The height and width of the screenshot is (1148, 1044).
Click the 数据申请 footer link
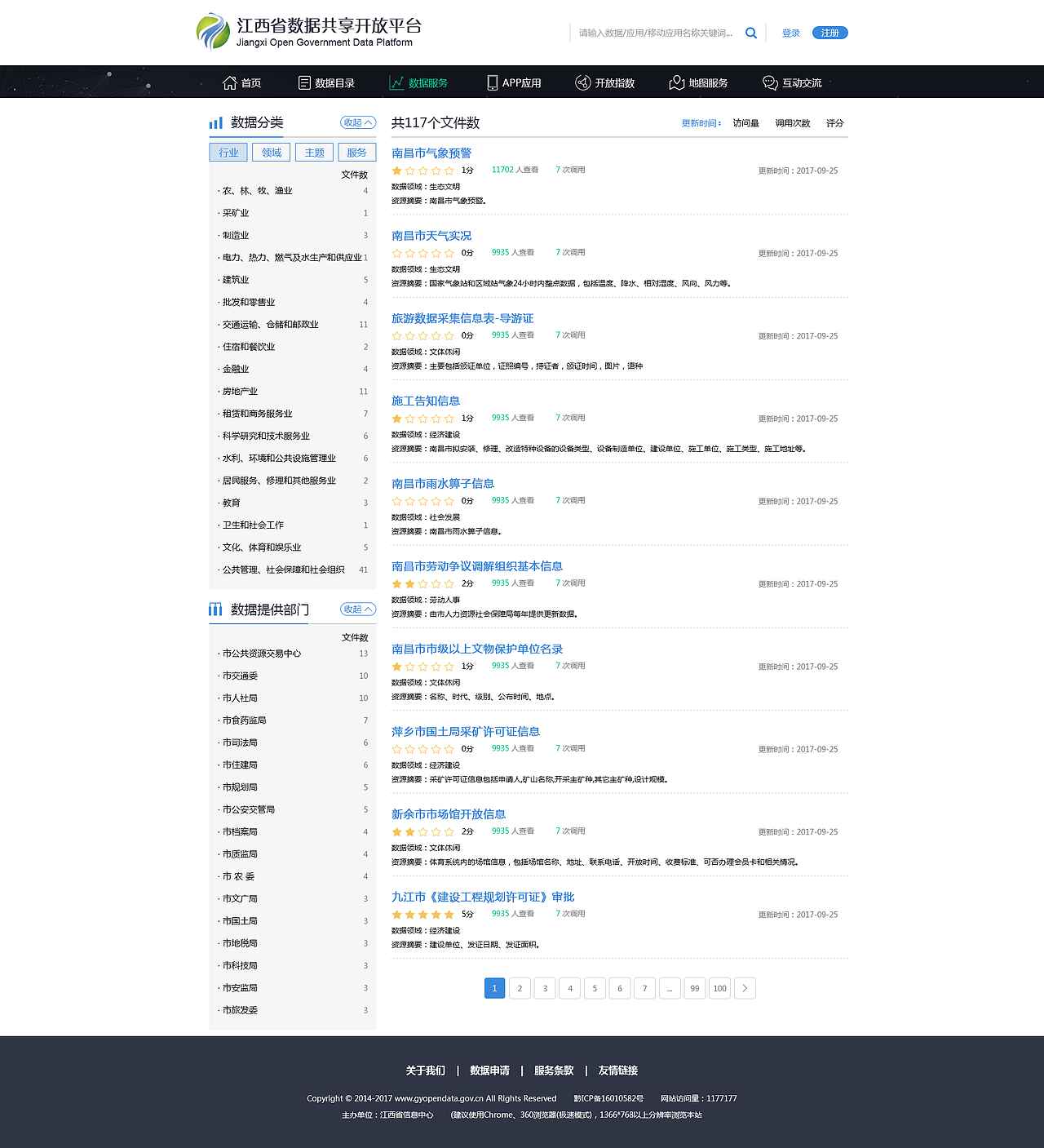pos(489,1070)
